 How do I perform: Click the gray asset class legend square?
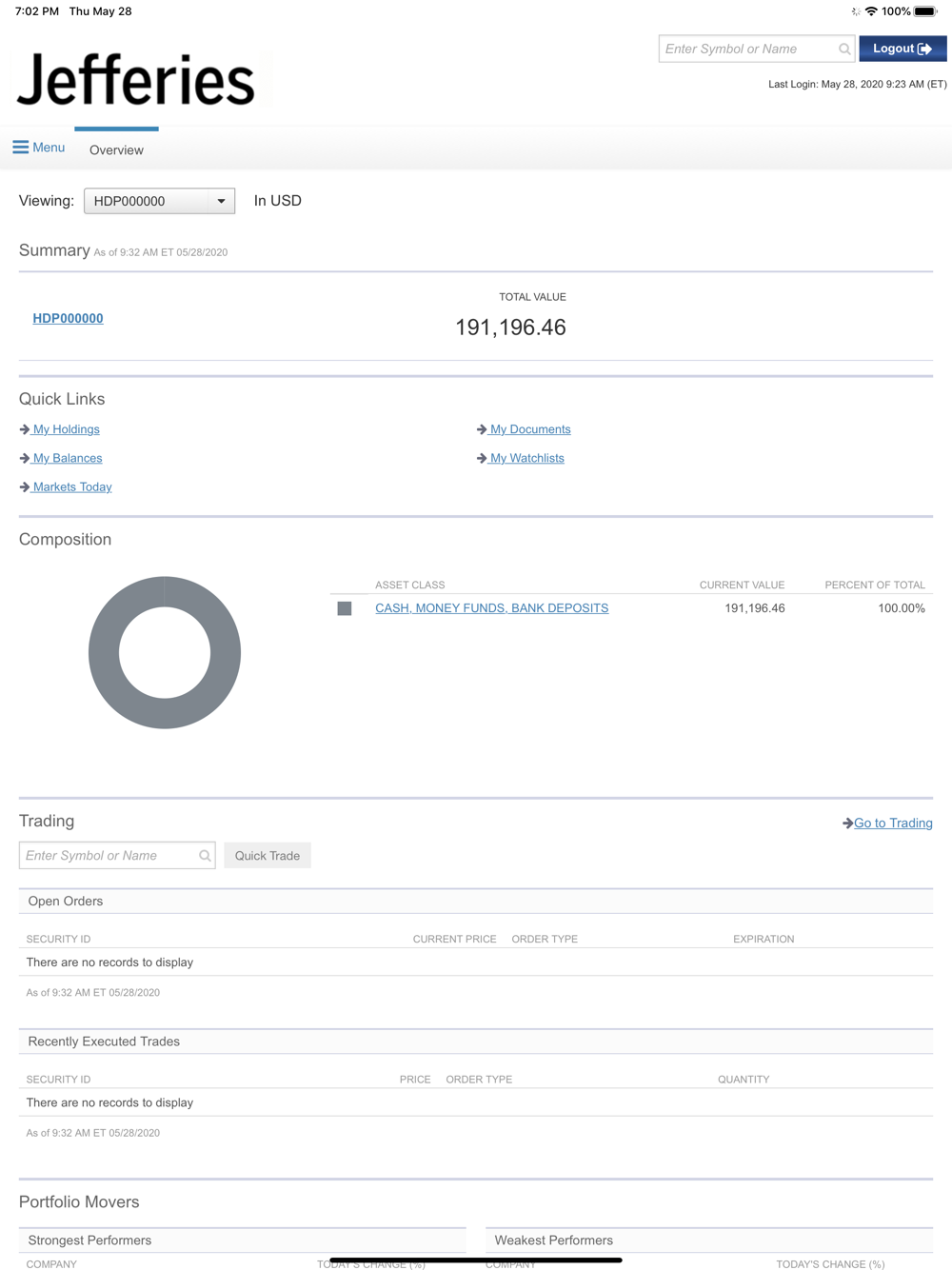point(345,608)
